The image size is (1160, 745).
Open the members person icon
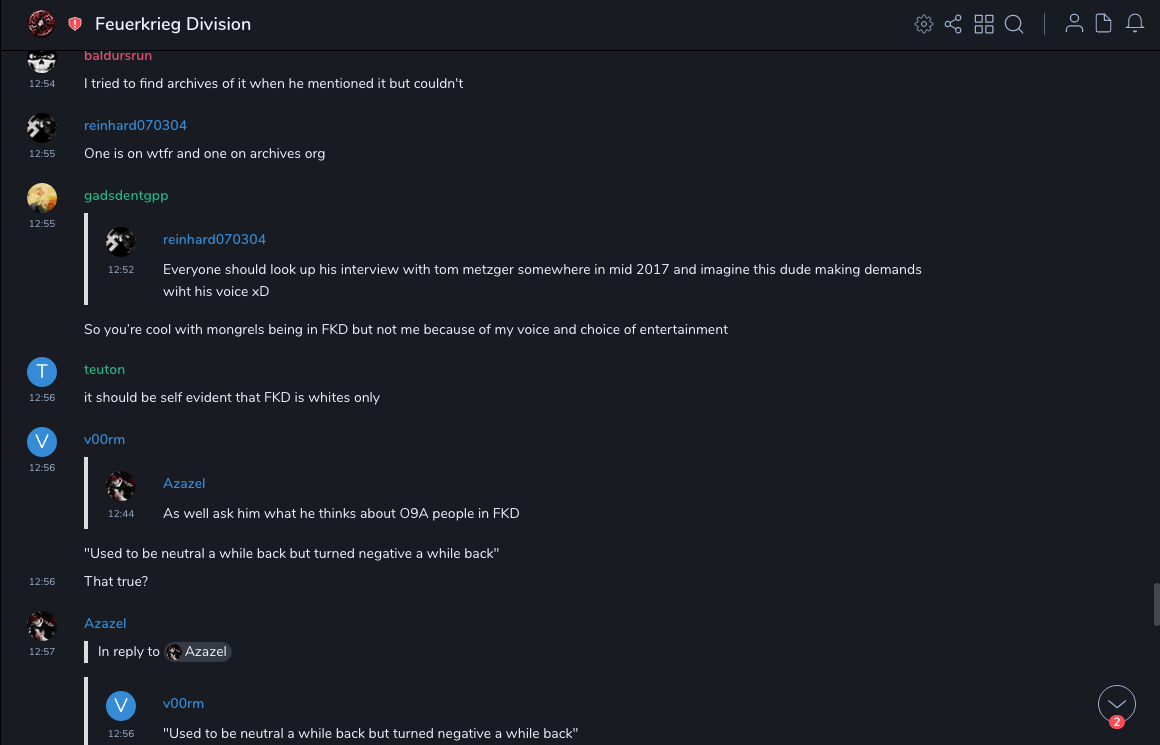tap(1074, 24)
